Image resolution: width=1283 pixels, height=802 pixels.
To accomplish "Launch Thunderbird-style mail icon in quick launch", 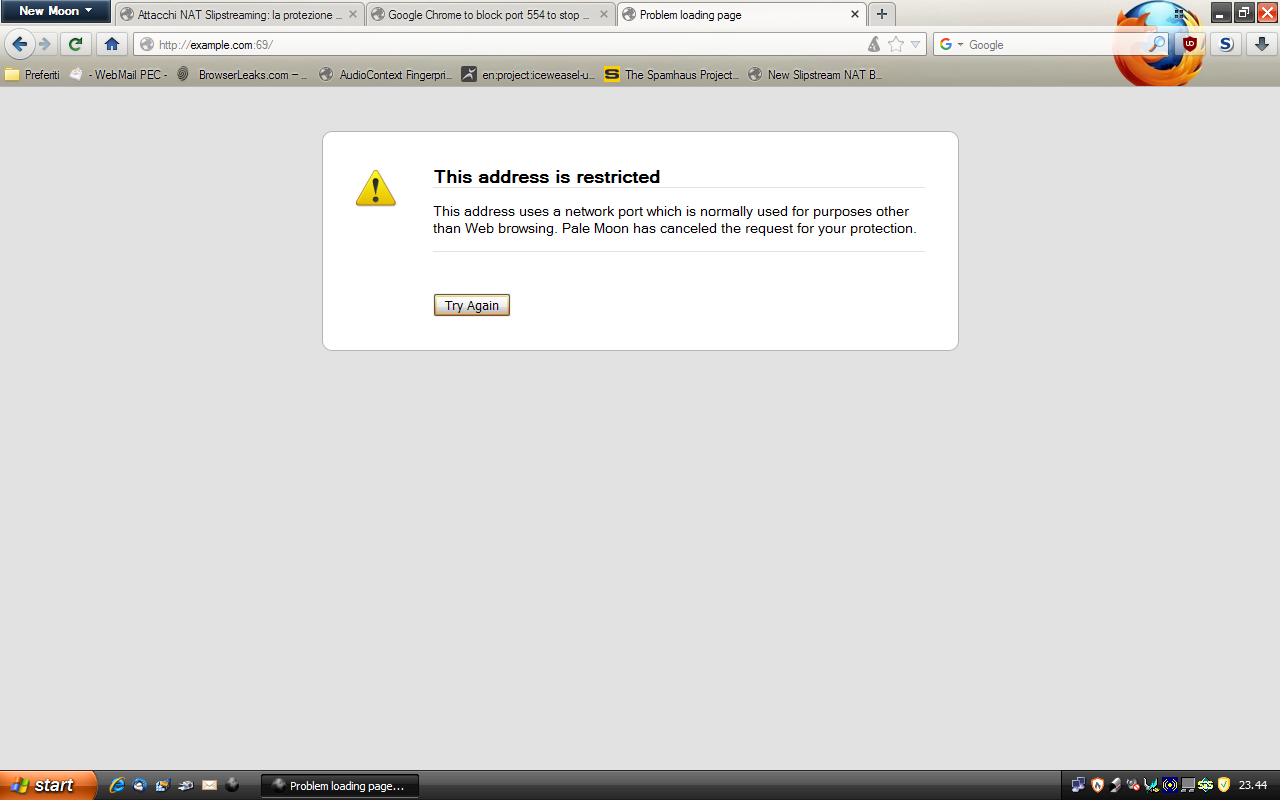I will (x=140, y=785).
